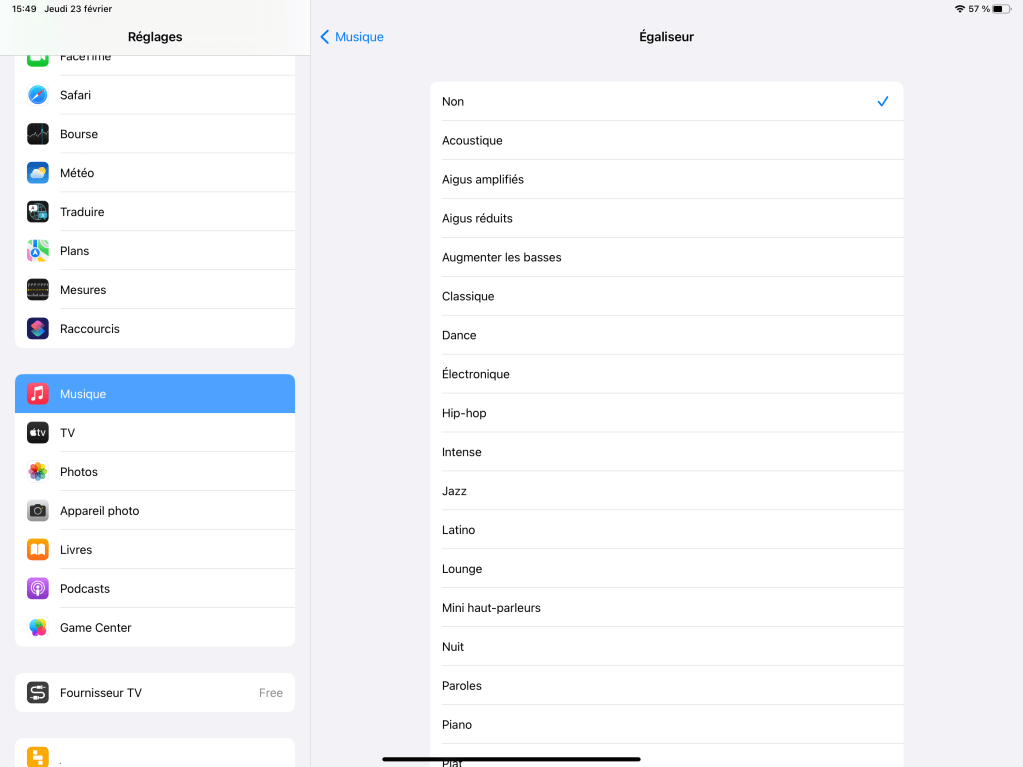Image resolution: width=1023 pixels, height=767 pixels.
Task: Open the Plans maps icon
Action: pyautogui.click(x=38, y=251)
